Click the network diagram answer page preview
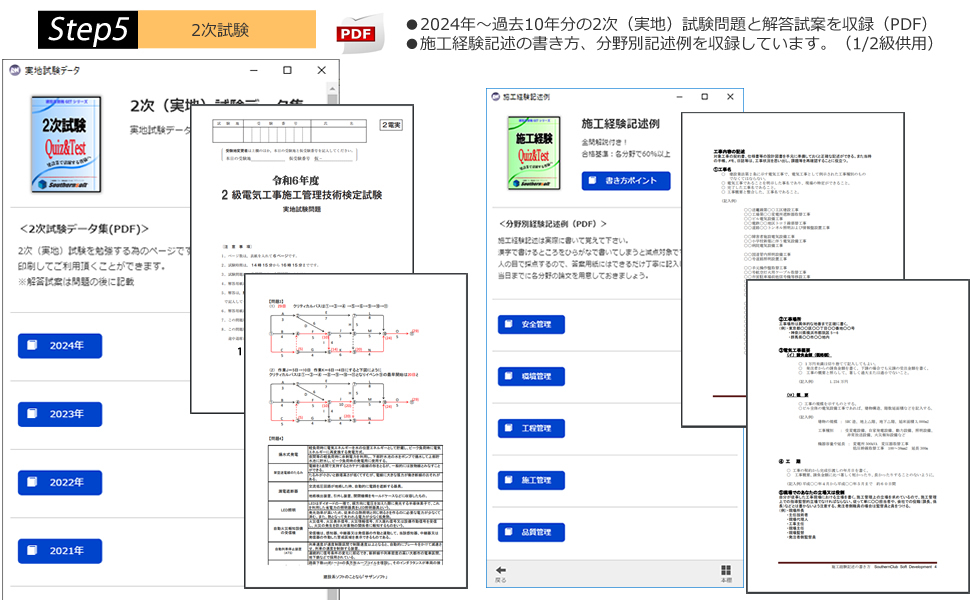This screenshot has width=970, height=600. pyautogui.click(x=356, y=431)
